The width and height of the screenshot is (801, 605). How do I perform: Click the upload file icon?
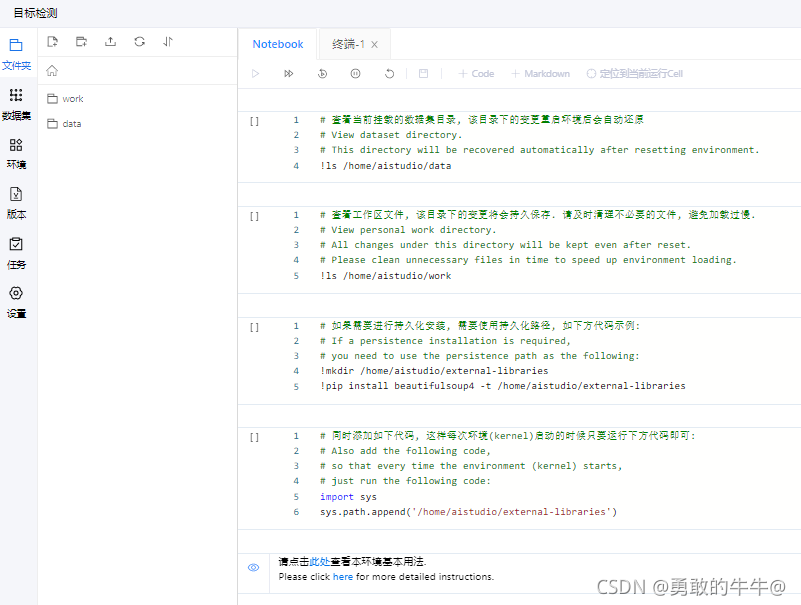pyautogui.click(x=110, y=42)
